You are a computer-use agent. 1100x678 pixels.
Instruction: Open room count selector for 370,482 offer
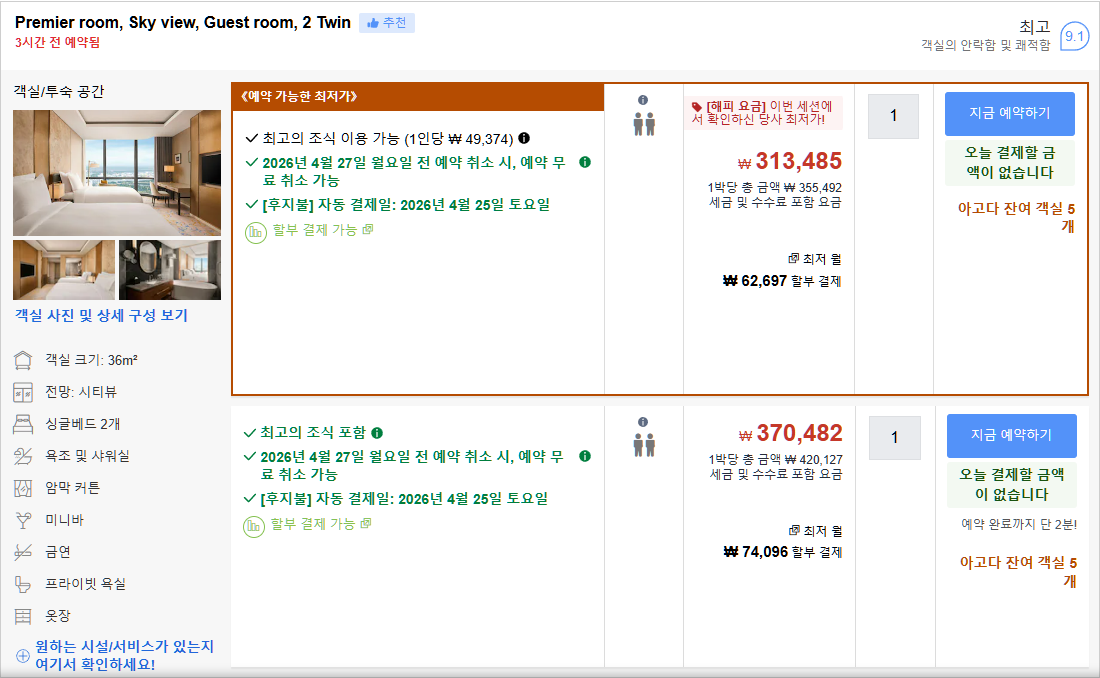894,437
